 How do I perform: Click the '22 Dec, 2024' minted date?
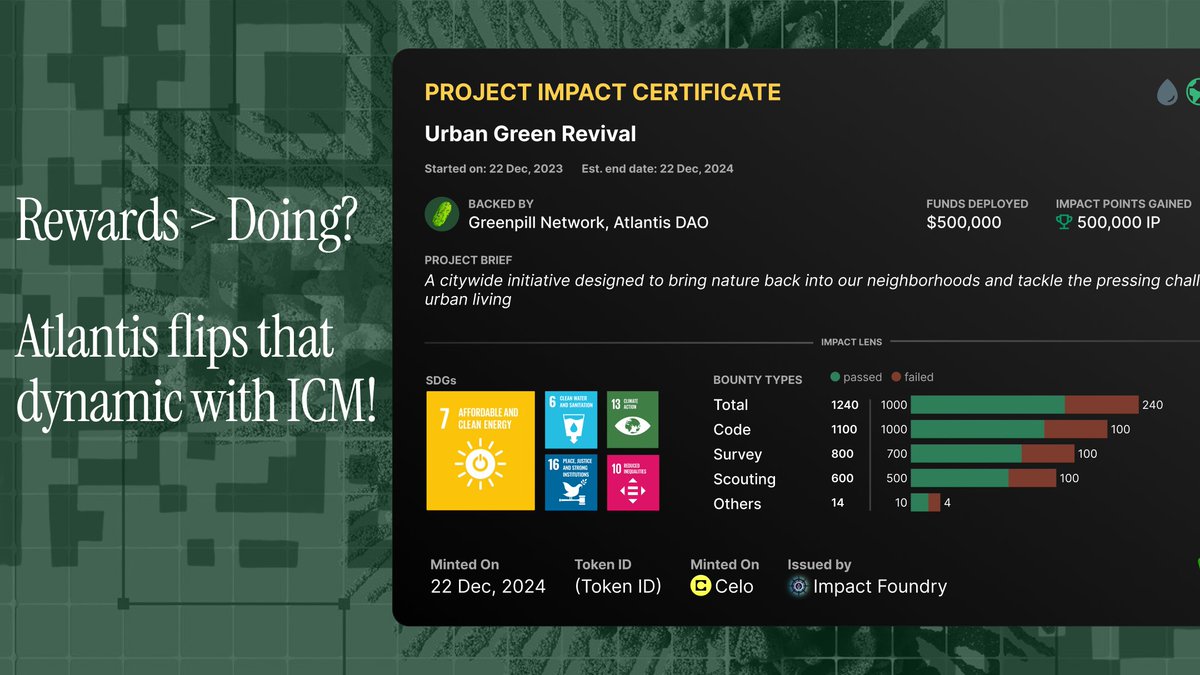pos(488,586)
